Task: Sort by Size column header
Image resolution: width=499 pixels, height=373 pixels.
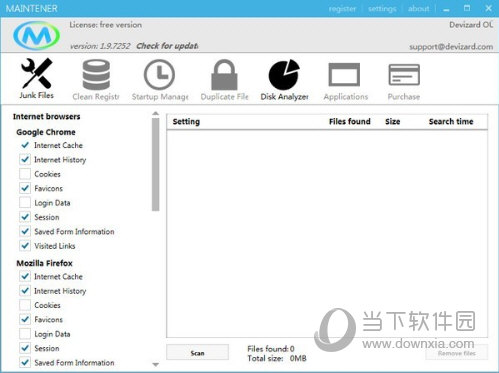Action: click(x=393, y=122)
